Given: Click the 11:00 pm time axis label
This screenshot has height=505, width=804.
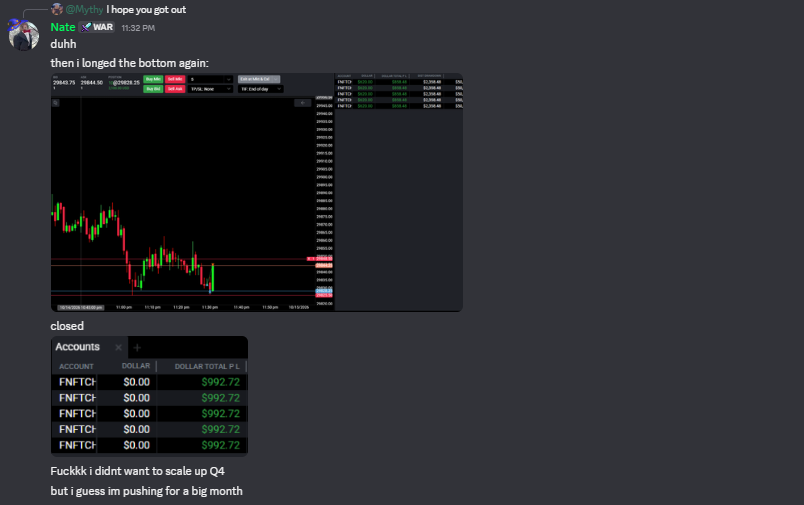Looking at the screenshot, I should point(124,307).
